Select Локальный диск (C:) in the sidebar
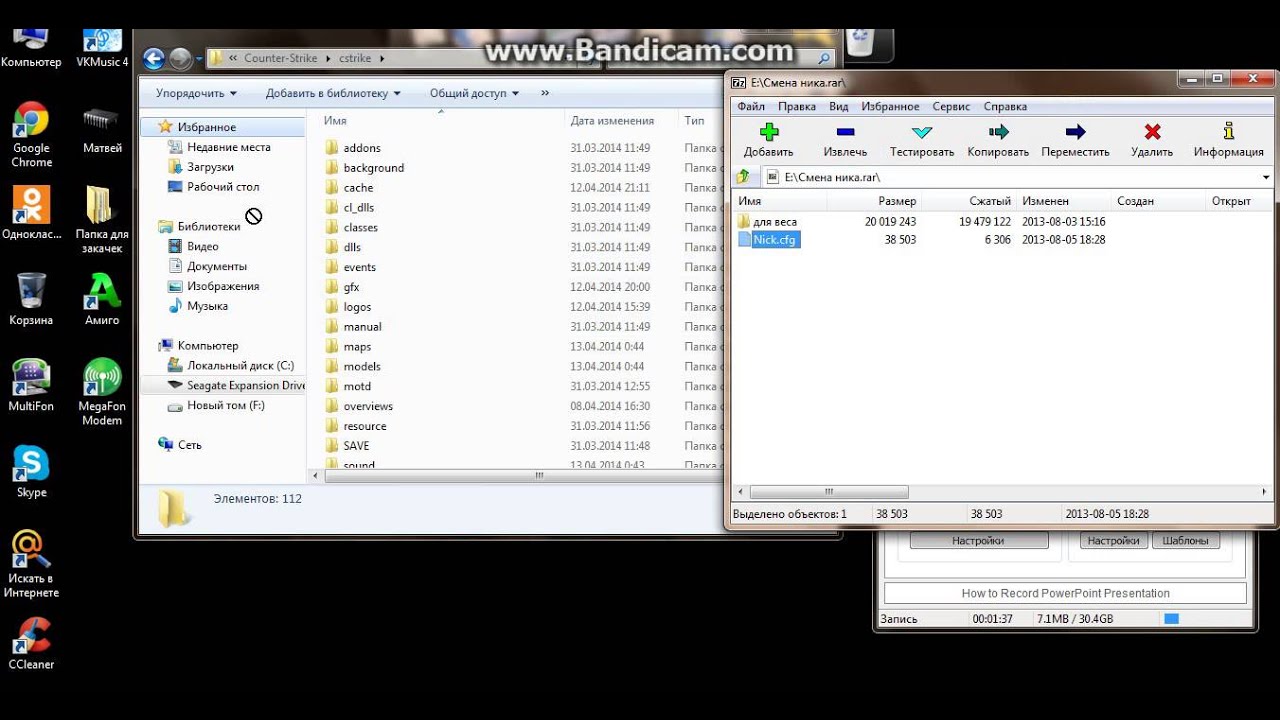1280x720 pixels. click(x=240, y=366)
